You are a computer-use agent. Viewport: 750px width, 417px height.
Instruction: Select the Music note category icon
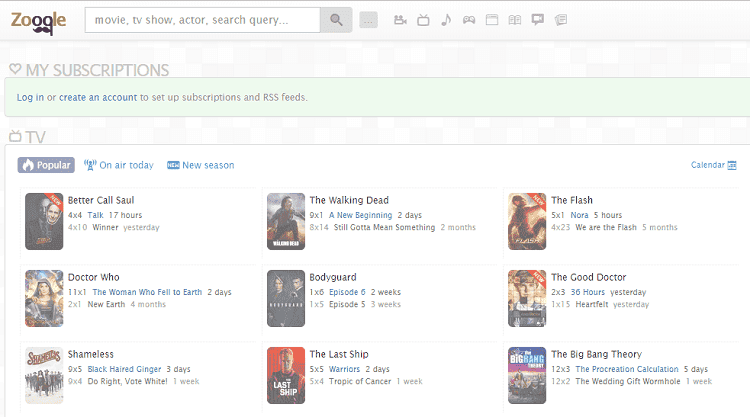tap(446, 19)
